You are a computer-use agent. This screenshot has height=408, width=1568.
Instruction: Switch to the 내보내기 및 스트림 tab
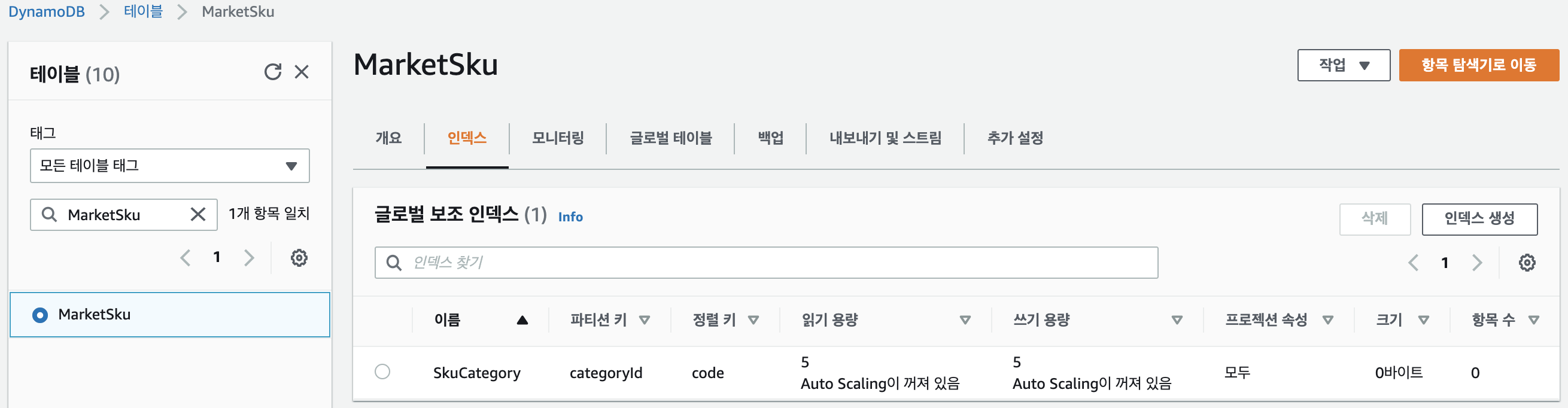(x=885, y=138)
